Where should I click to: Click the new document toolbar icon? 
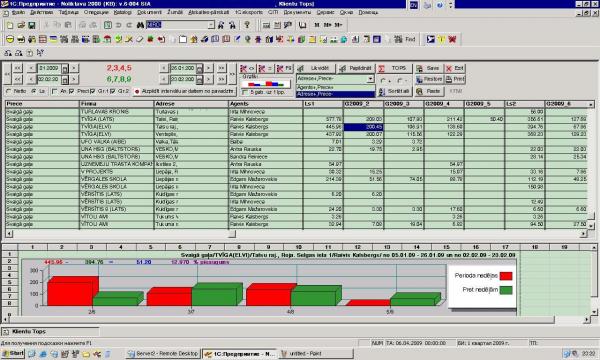[10, 25]
